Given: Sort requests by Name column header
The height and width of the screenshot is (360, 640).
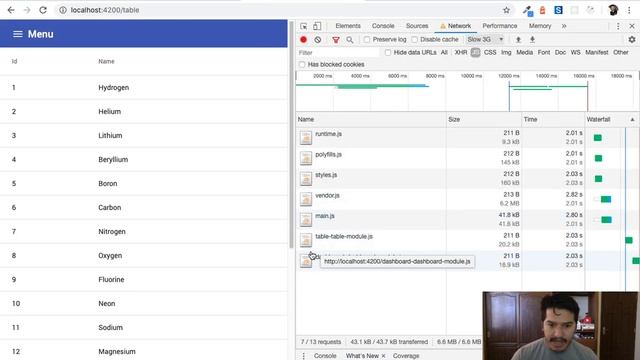Looking at the screenshot, I should coord(371,120).
